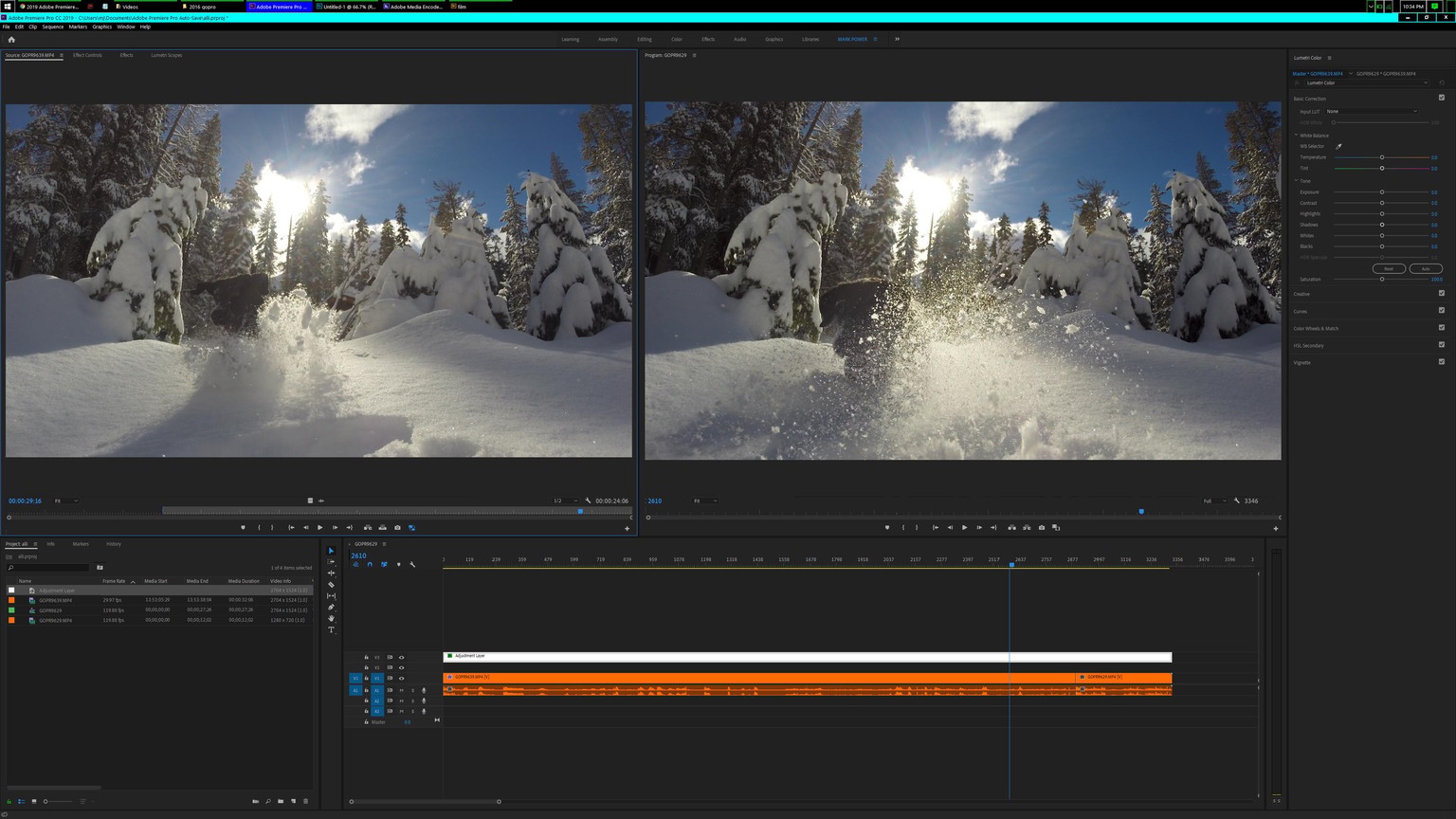This screenshot has height=819, width=1456.
Task: Toggle the Curves section checkbox
Action: coord(1442,311)
